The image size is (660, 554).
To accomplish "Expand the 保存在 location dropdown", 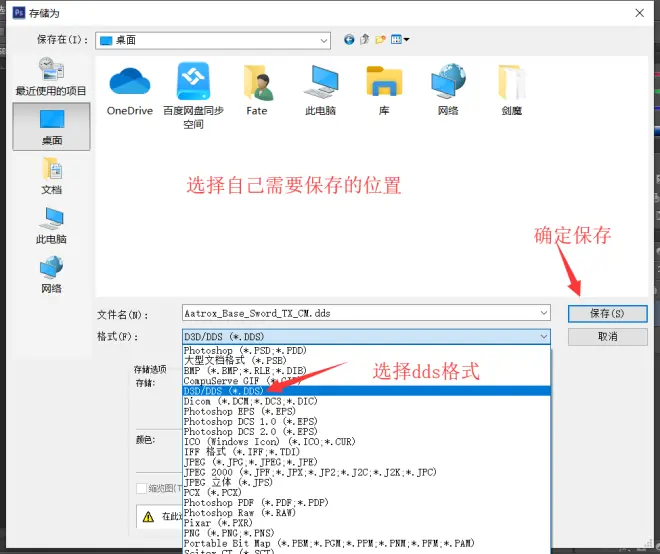I will click(324, 41).
